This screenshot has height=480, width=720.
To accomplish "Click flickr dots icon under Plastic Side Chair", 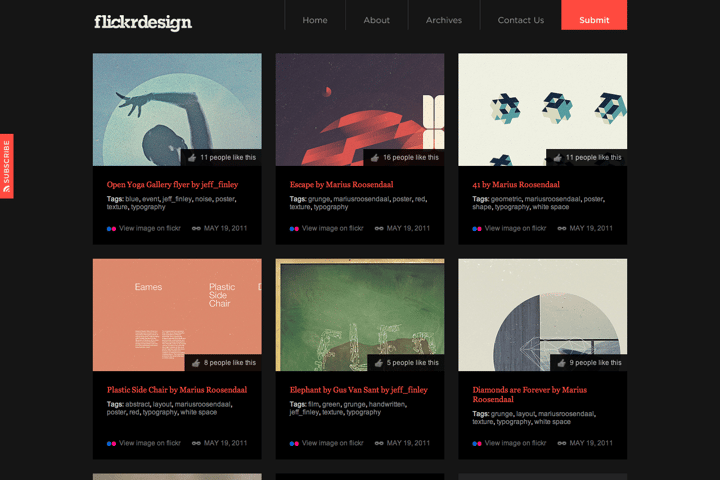I will pos(111,444).
